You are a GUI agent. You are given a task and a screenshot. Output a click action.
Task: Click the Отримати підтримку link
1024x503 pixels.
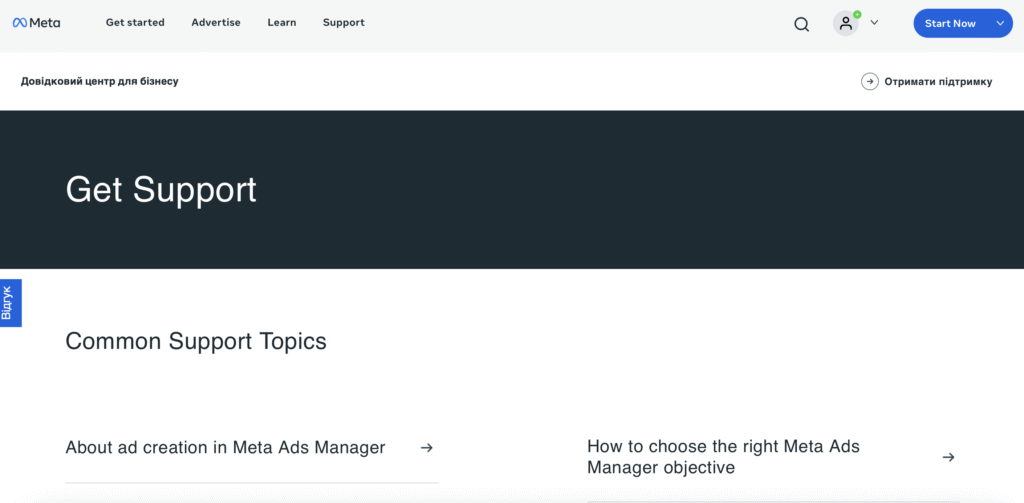tap(938, 81)
